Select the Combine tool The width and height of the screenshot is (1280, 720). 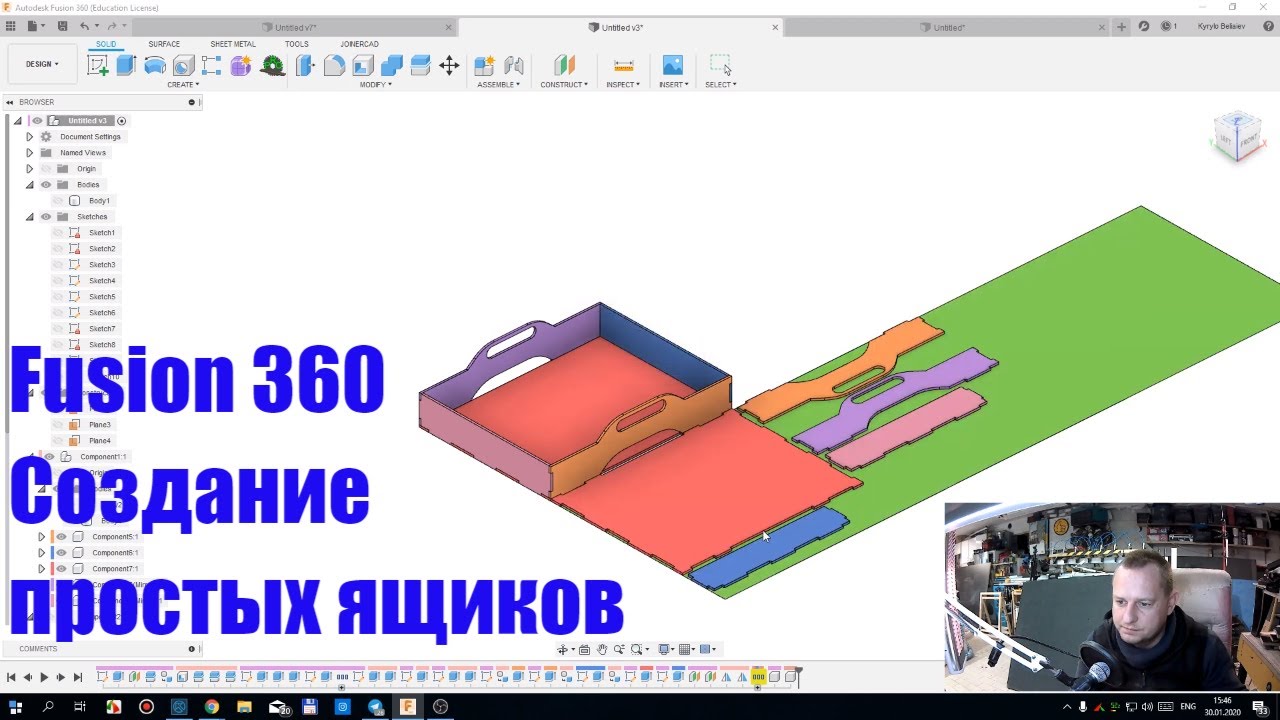pyautogui.click(x=392, y=66)
